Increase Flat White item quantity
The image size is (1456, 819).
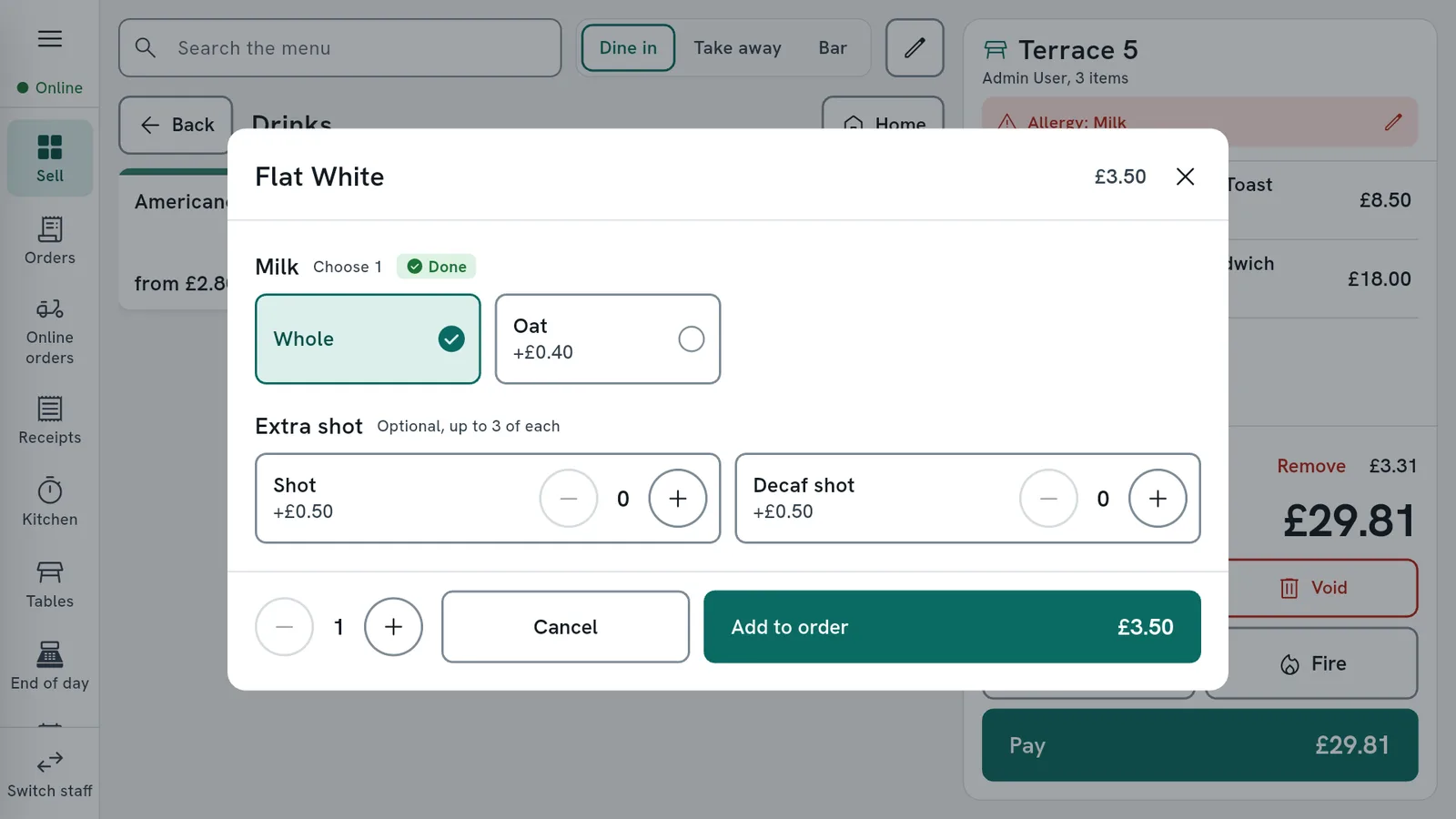(x=393, y=627)
